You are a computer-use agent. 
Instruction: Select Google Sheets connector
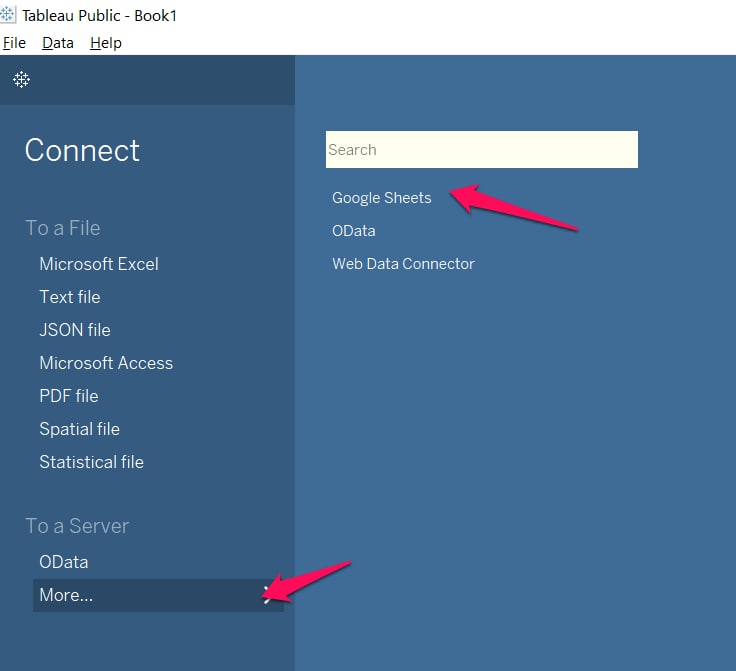382,198
